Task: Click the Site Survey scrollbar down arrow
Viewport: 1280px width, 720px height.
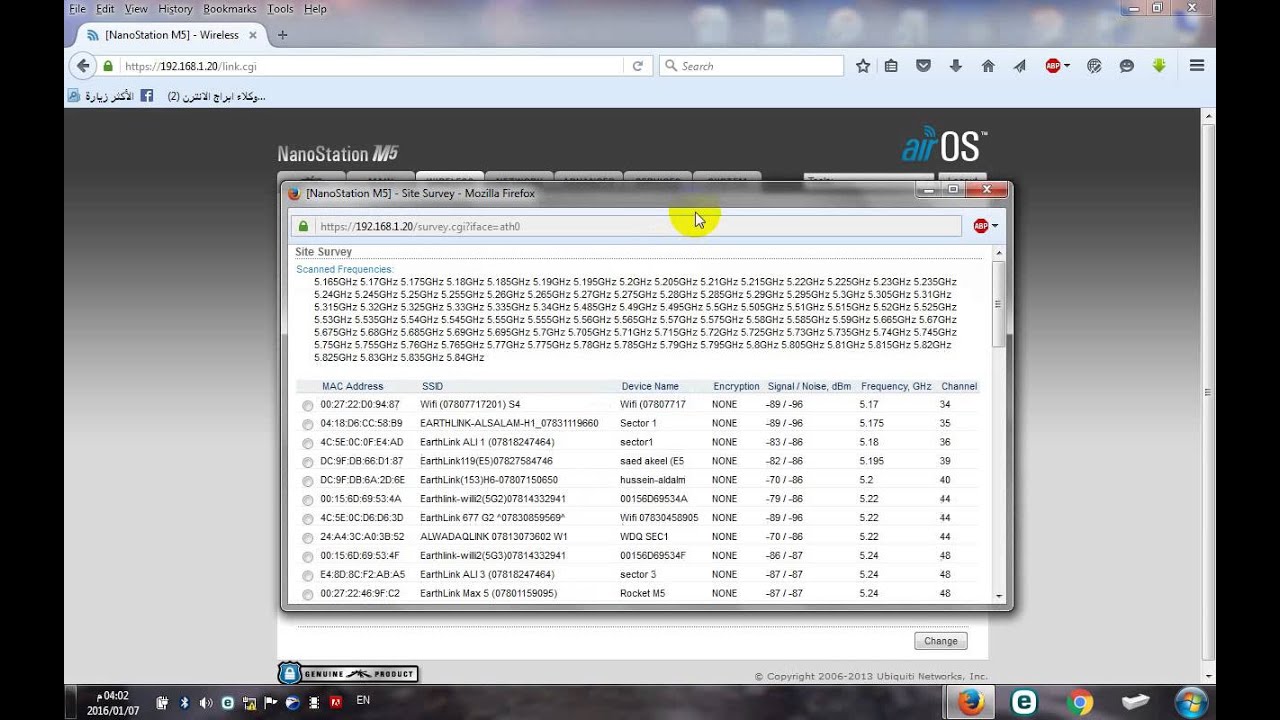Action: (x=999, y=596)
